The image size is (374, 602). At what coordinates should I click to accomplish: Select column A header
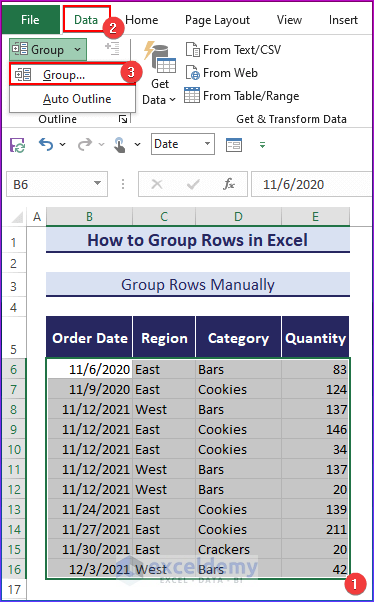(x=37, y=217)
